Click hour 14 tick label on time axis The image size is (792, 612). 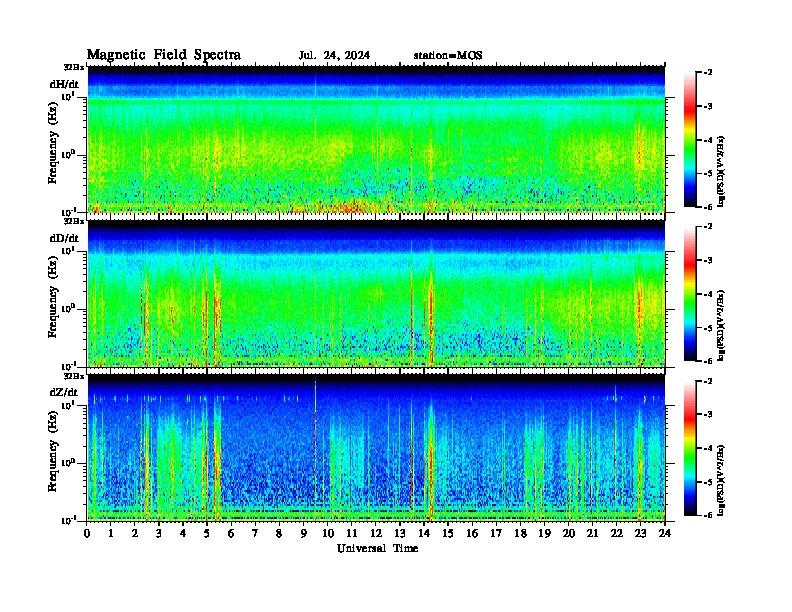424,534
